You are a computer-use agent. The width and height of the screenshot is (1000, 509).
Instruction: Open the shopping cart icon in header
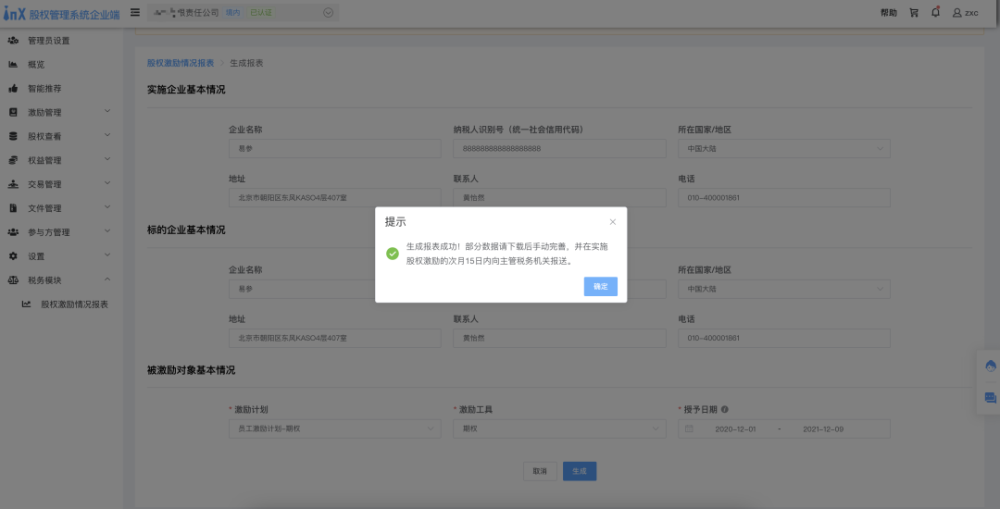[x=914, y=13]
